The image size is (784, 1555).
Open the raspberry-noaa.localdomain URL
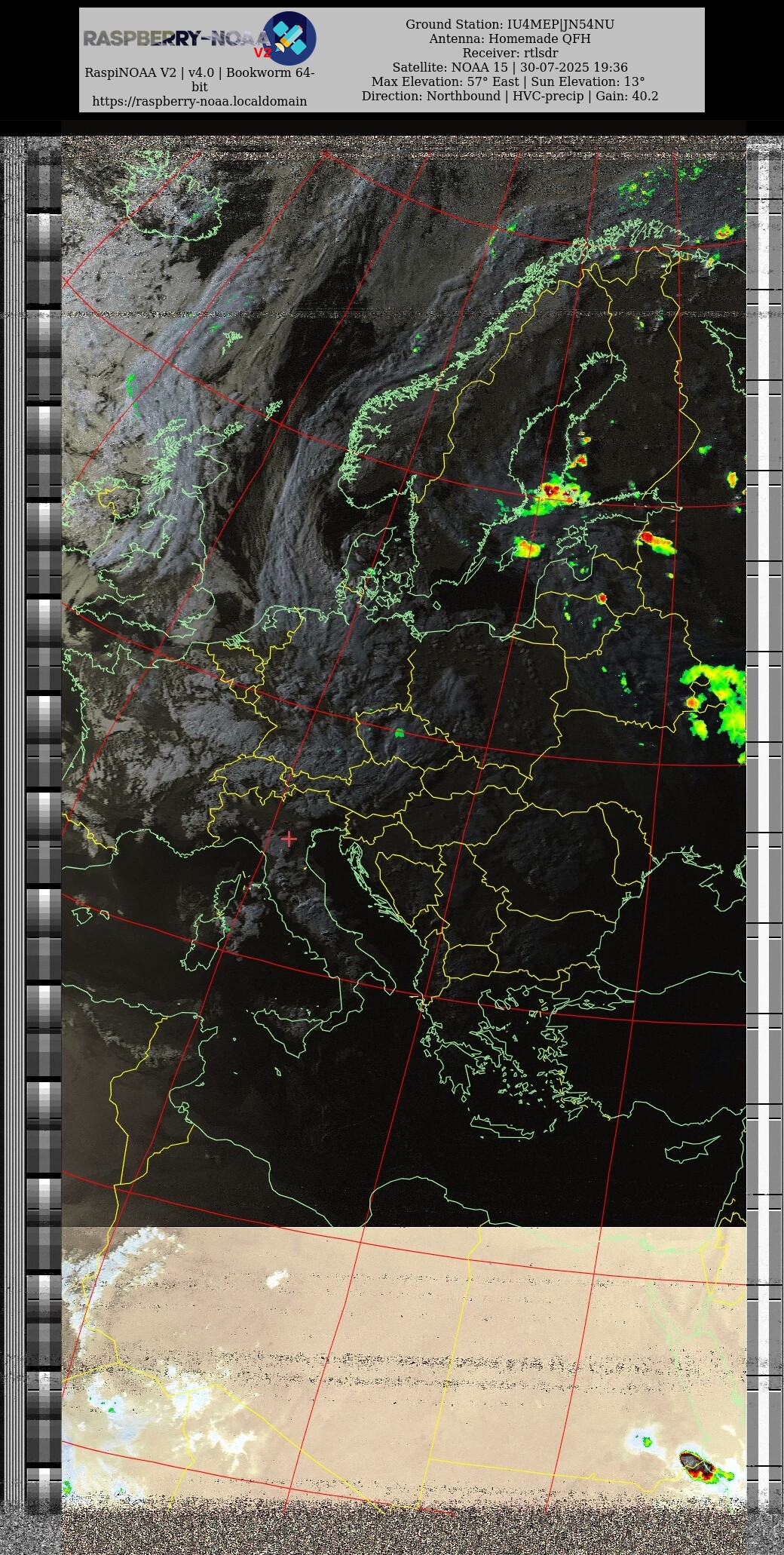[x=200, y=101]
